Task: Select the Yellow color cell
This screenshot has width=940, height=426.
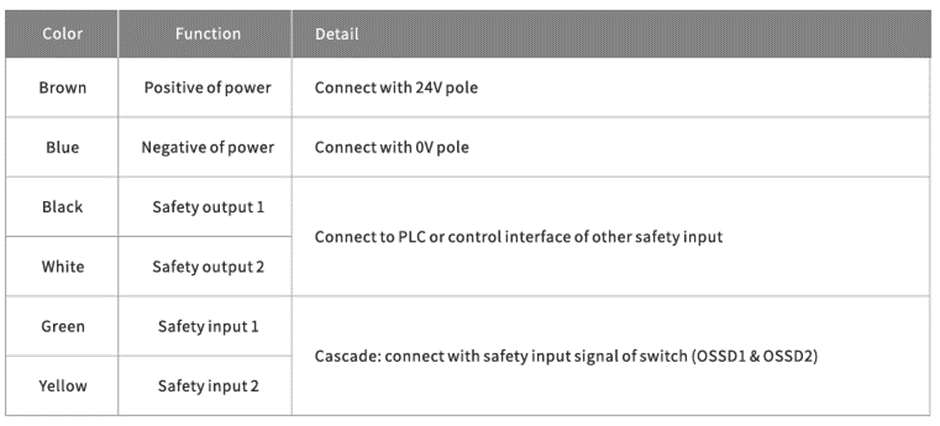Action: (x=62, y=385)
